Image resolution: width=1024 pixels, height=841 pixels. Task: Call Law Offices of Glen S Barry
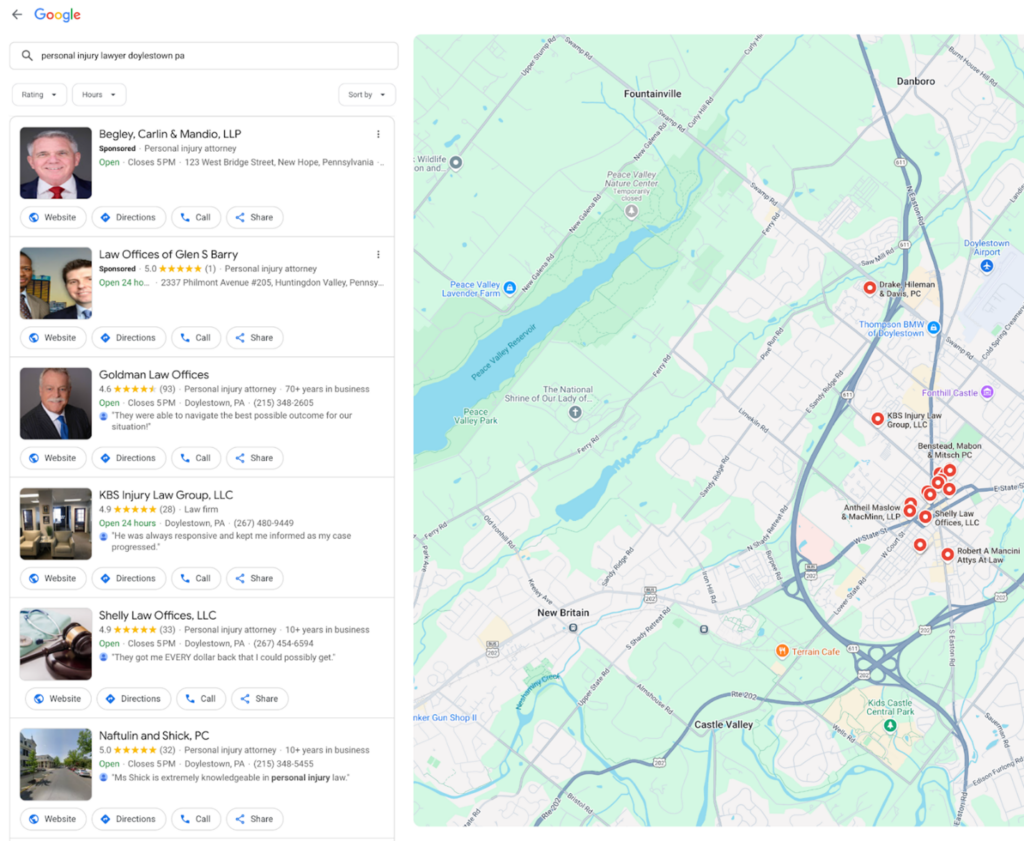[196, 338]
